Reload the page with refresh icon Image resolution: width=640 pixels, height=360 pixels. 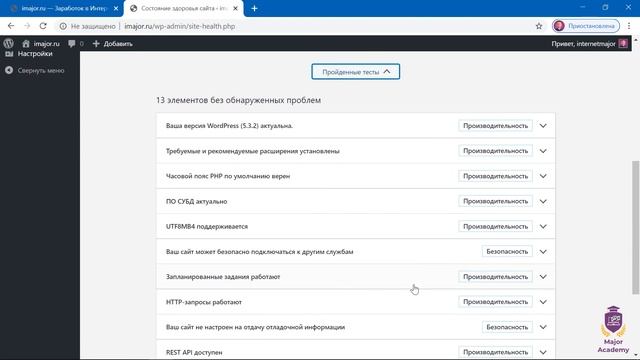(x=43, y=26)
